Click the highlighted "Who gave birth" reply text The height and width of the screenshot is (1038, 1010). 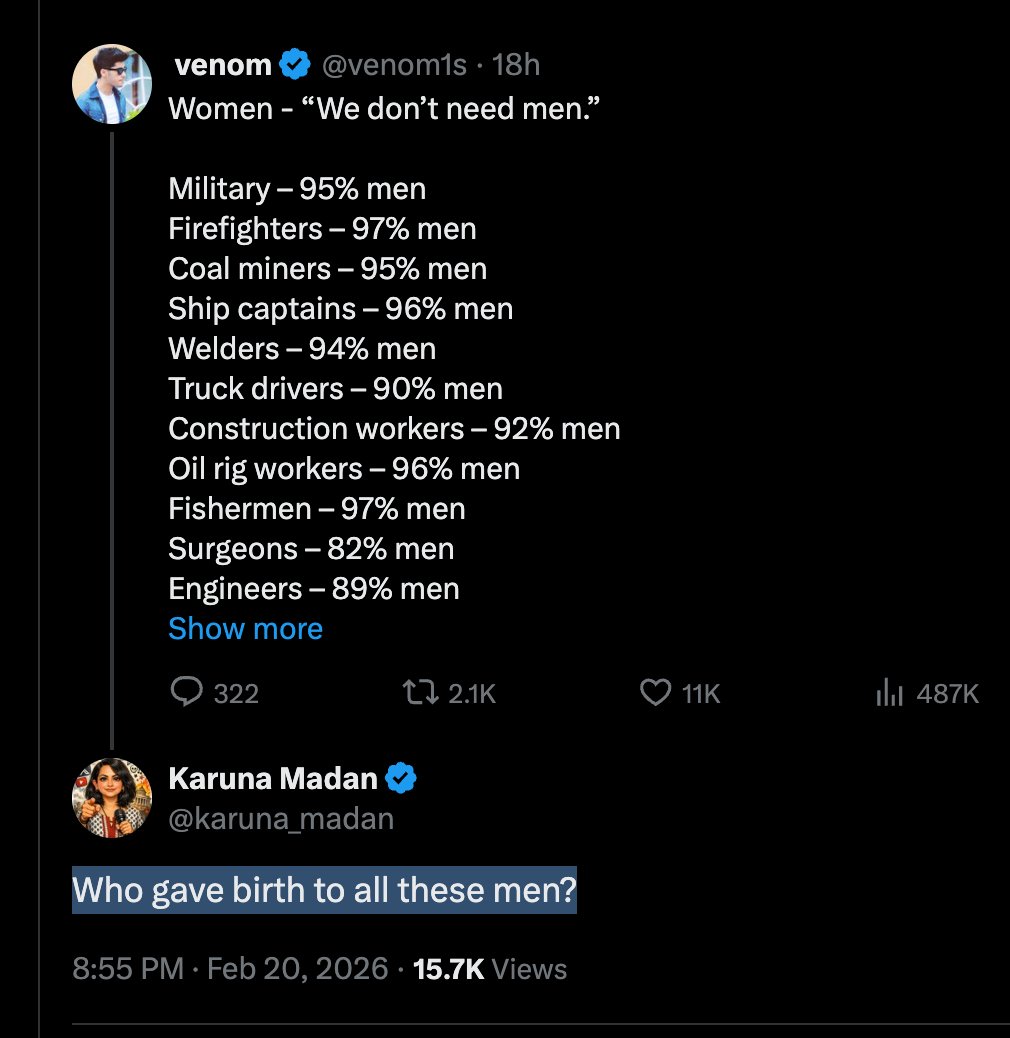324,890
